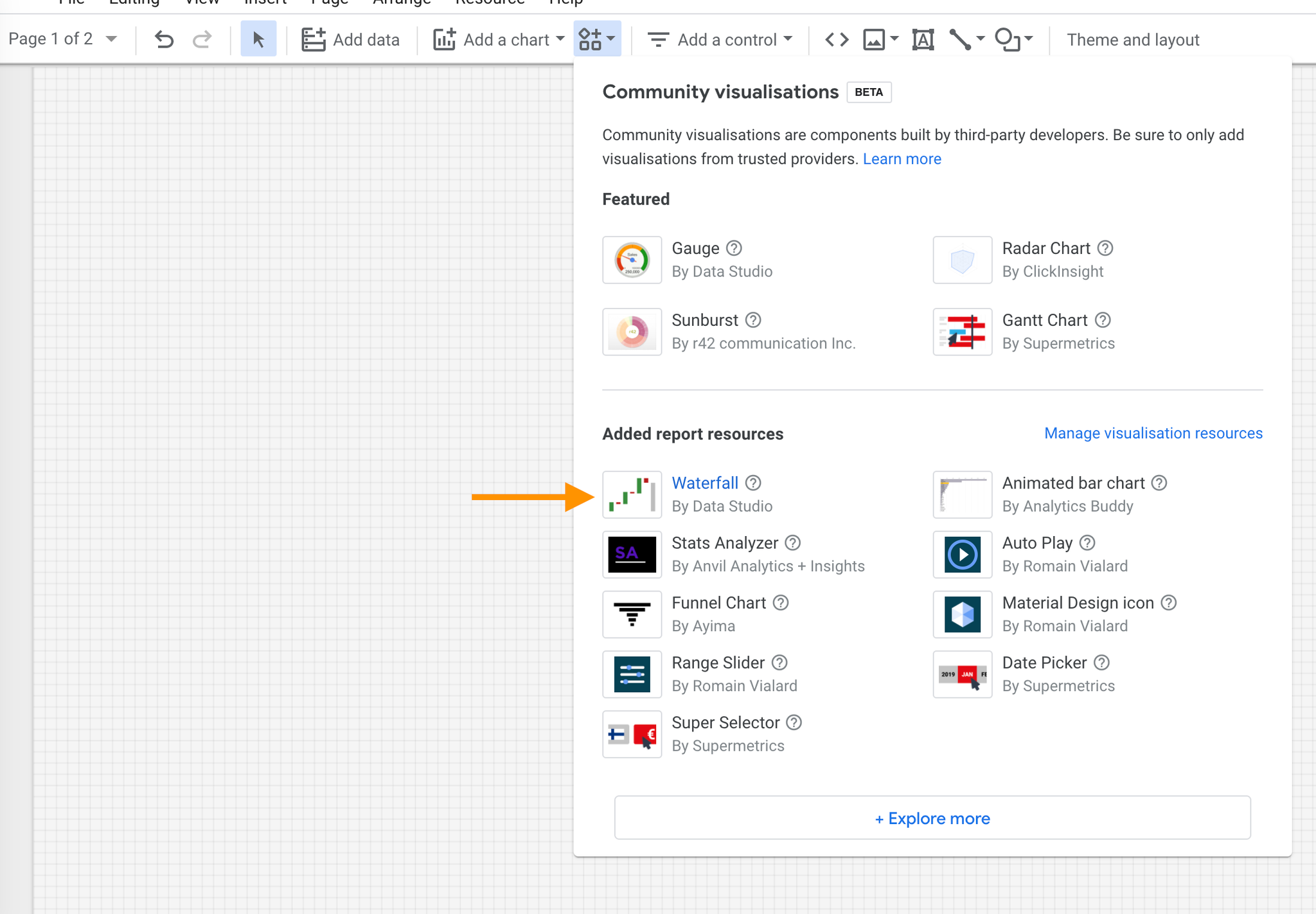The height and width of the screenshot is (914, 1316).
Task: Click the help icon next to Gantt Chart
Action: (1103, 320)
